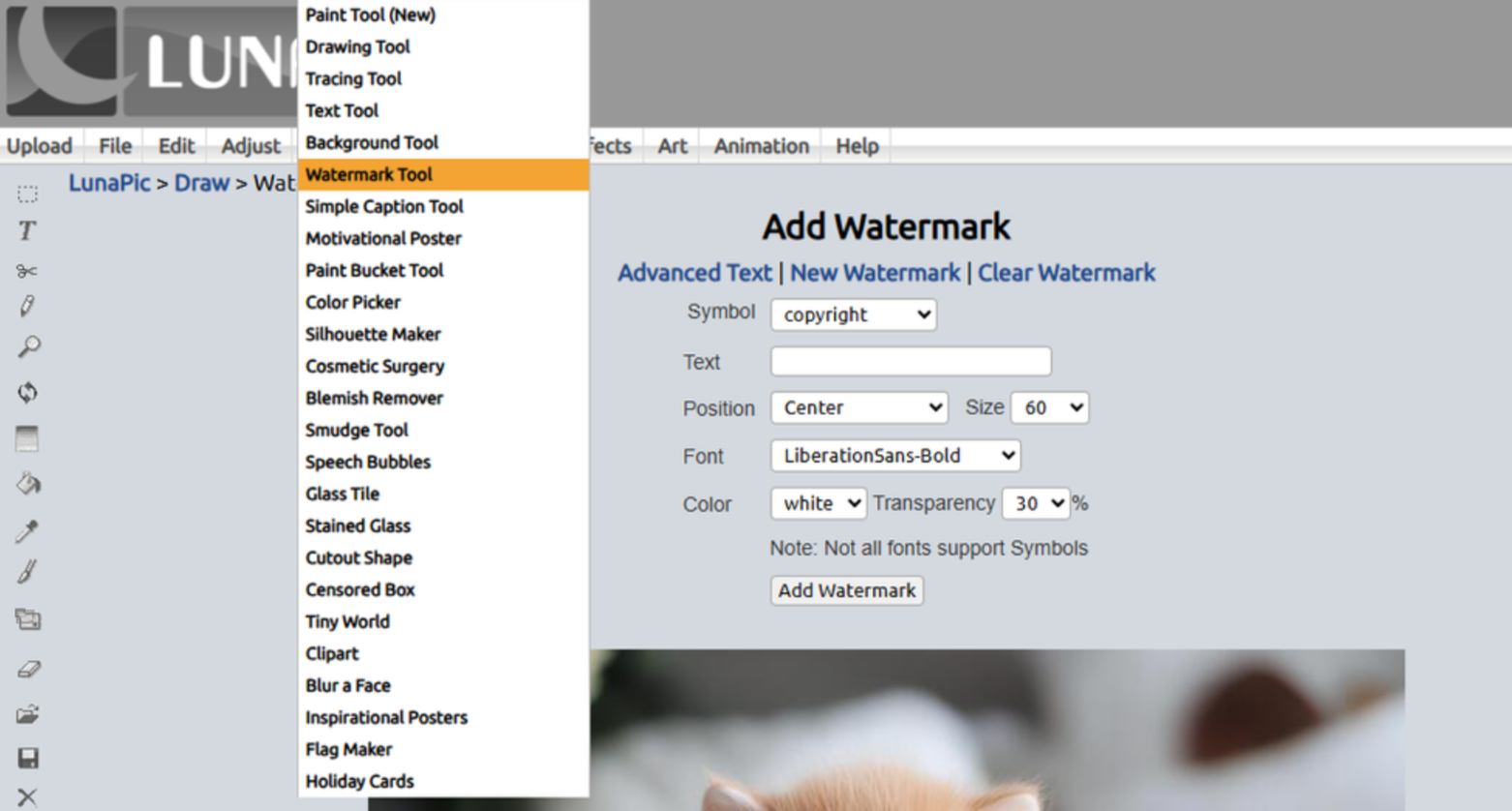Select Cutout Shape menu entry
Image resolution: width=1512 pixels, height=811 pixels.
click(443, 558)
